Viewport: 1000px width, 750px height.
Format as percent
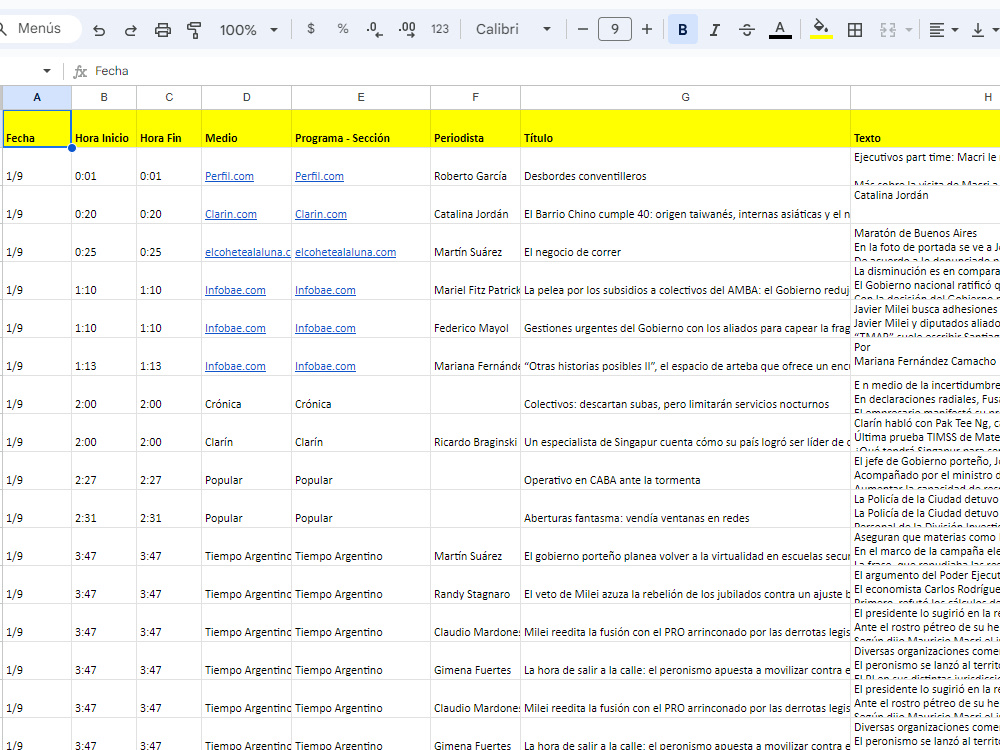click(342, 29)
